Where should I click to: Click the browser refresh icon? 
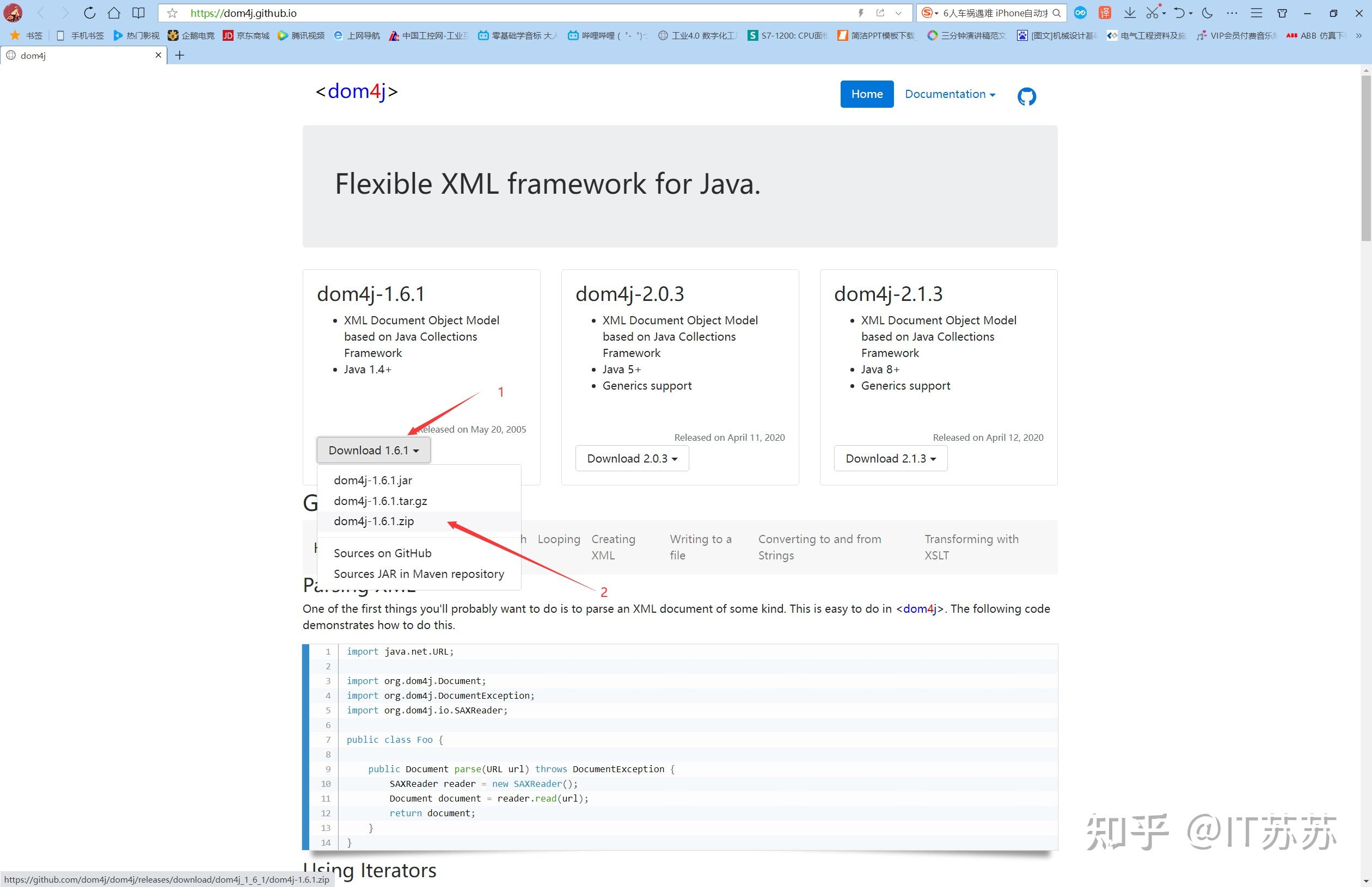coord(89,13)
